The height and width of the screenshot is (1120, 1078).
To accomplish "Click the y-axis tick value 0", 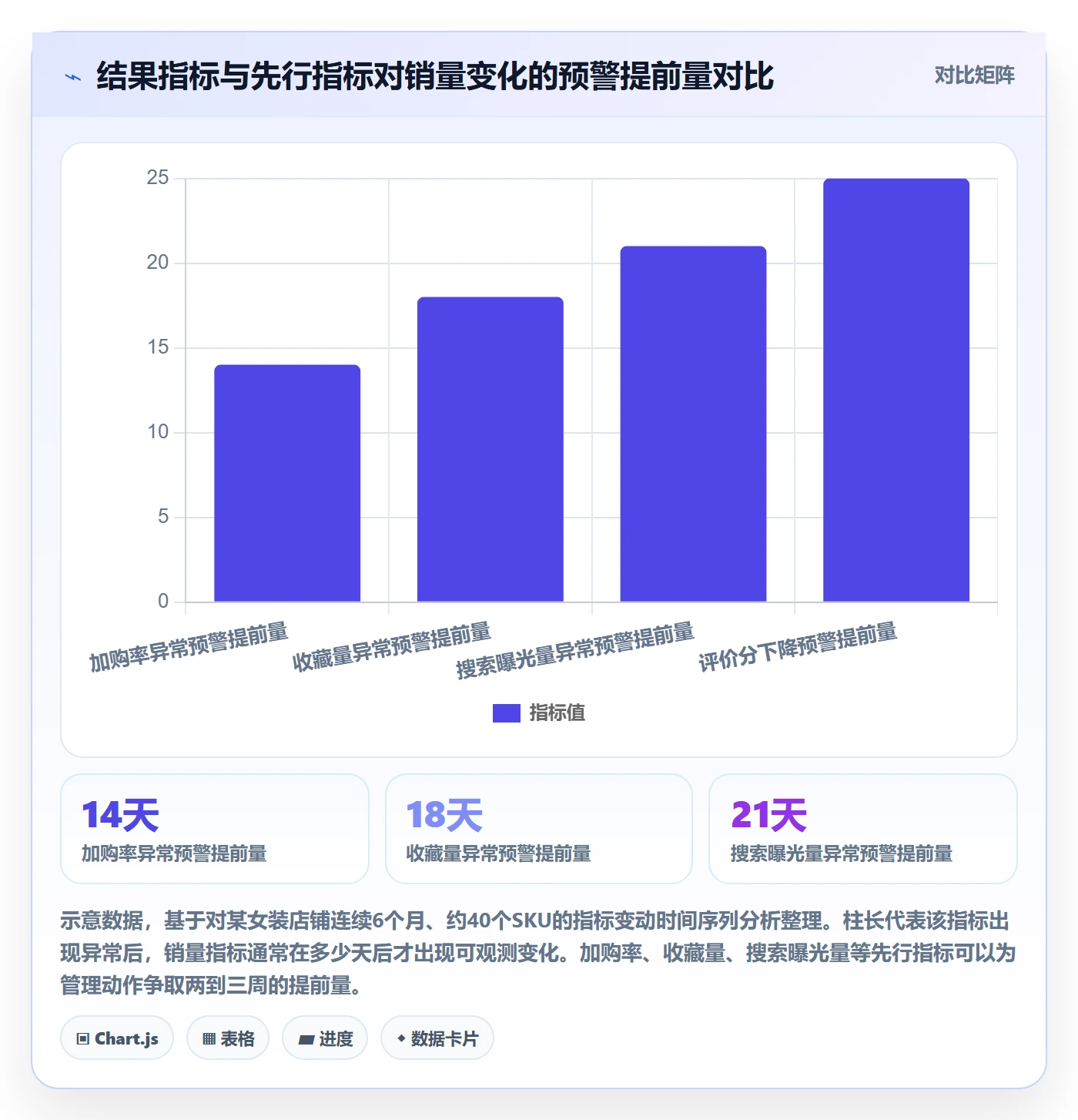I will click(x=163, y=602).
